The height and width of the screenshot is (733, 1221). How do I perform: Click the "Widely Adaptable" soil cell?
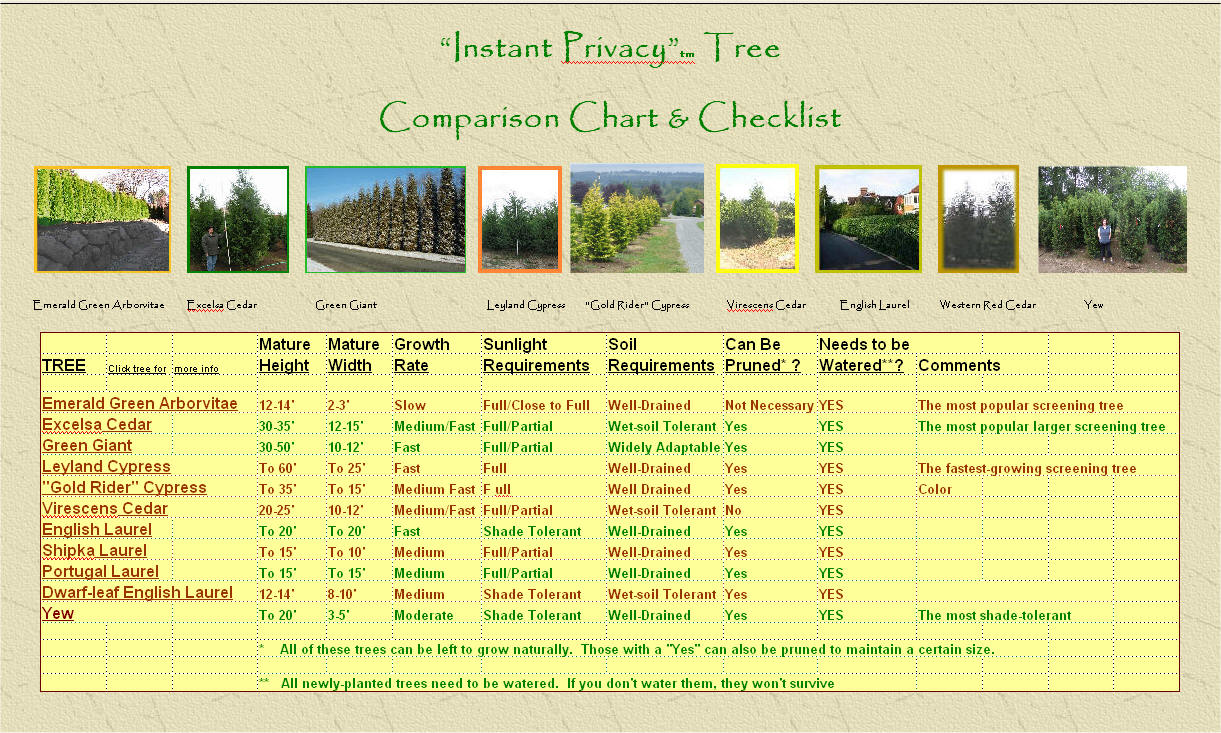[x=664, y=448]
